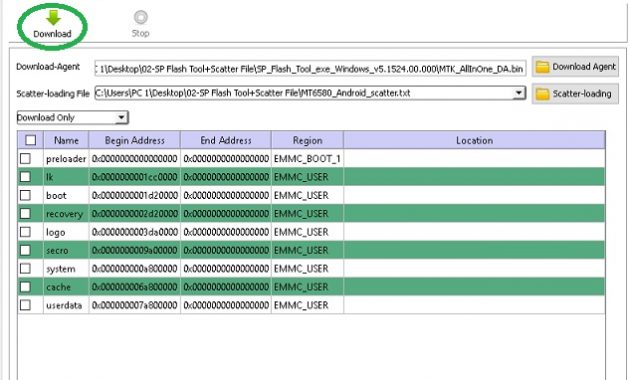Screen dimensions: 630x380
Task: Click the Region column header
Action: [307, 140]
